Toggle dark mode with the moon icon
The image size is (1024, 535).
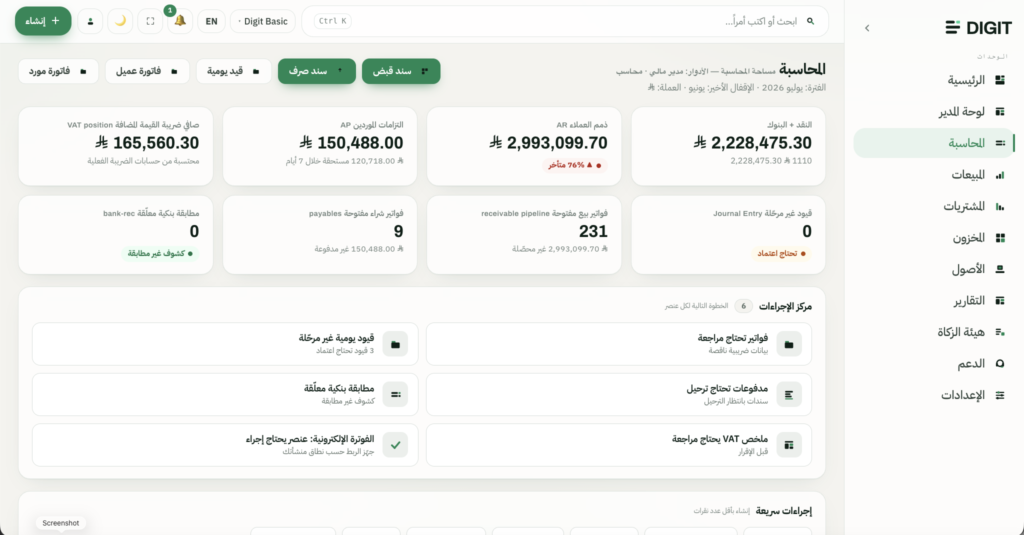120,21
